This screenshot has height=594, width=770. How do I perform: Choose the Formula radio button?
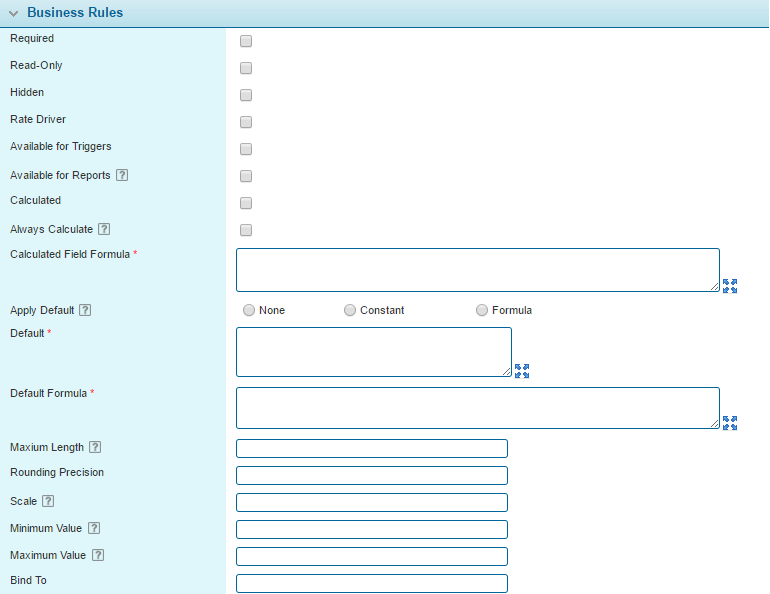click(x=482, y=310)
